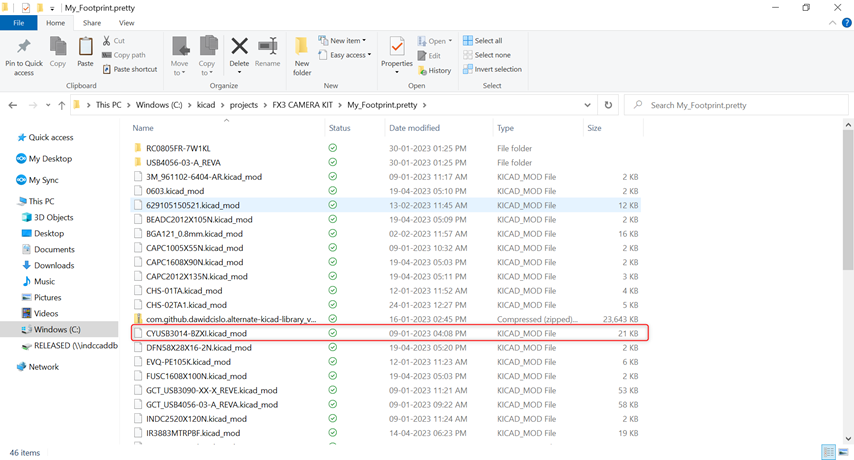
Task: Expand the This PC tree node
Action: 11,201
